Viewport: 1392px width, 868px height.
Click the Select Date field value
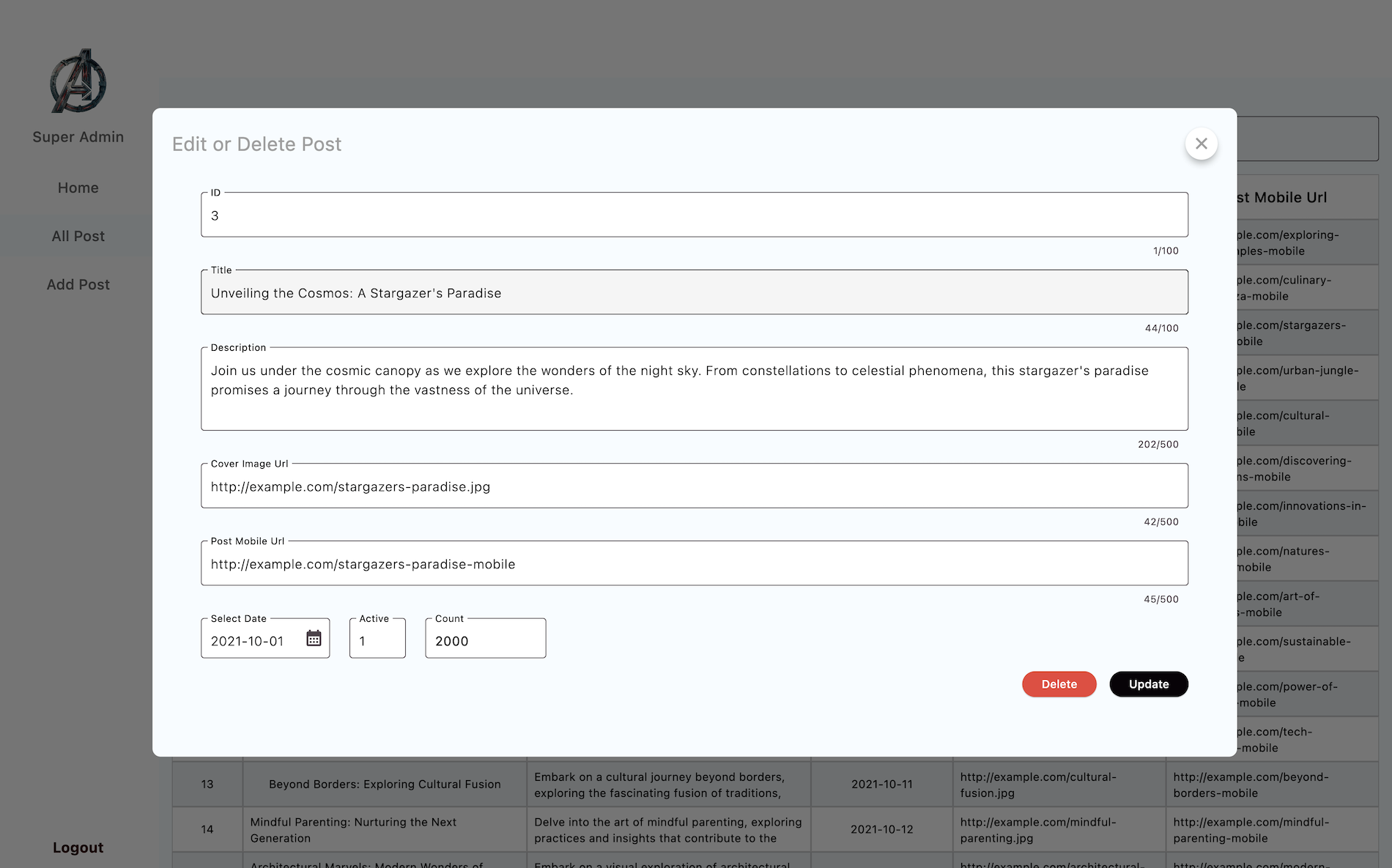click(247, 641)
